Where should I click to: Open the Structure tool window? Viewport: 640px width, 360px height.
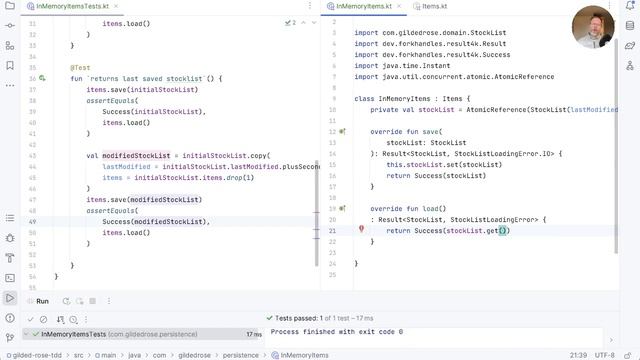tap(10, 45)
